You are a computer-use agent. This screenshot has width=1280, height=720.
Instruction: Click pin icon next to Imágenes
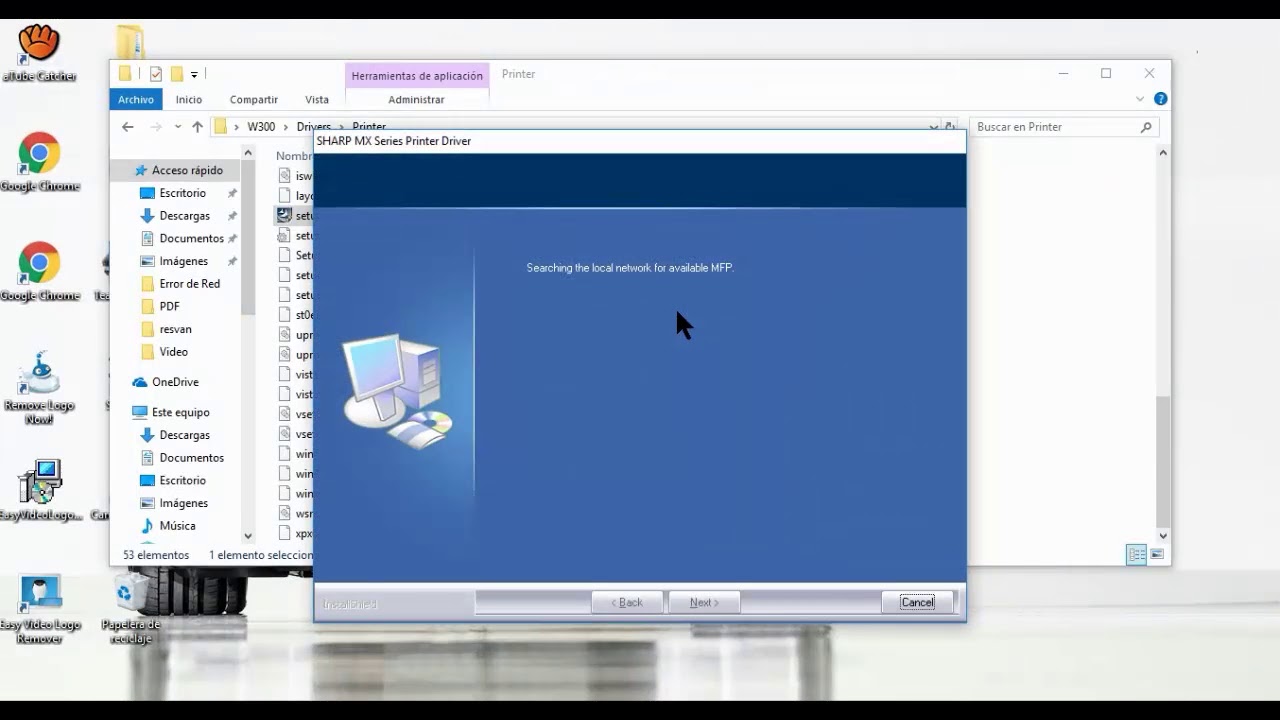point(232,261)
